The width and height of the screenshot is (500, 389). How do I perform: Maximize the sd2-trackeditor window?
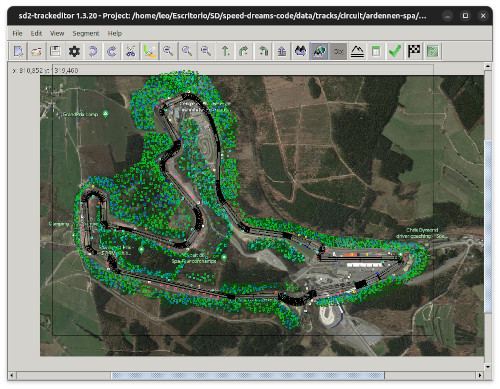(465, 16)
